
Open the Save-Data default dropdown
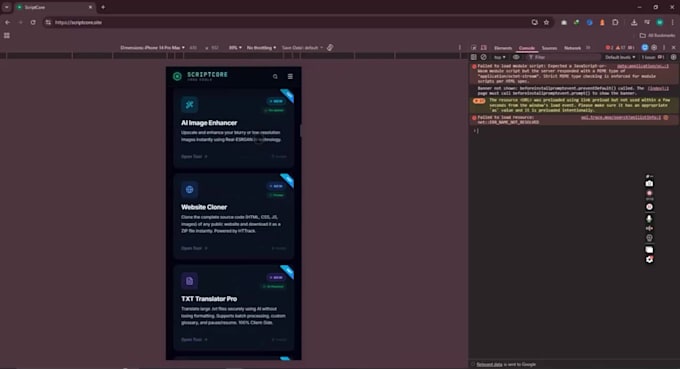(x=302, y=48)
